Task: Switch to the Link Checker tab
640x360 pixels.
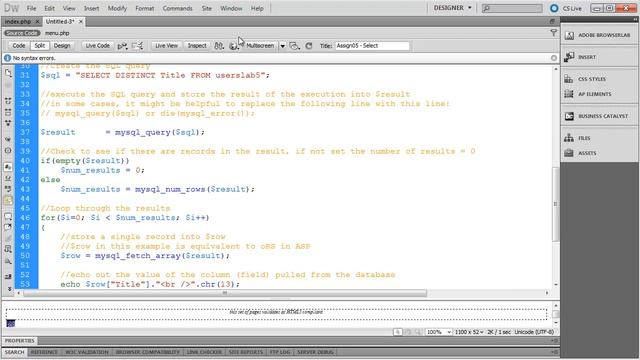Action: (204, 352)
